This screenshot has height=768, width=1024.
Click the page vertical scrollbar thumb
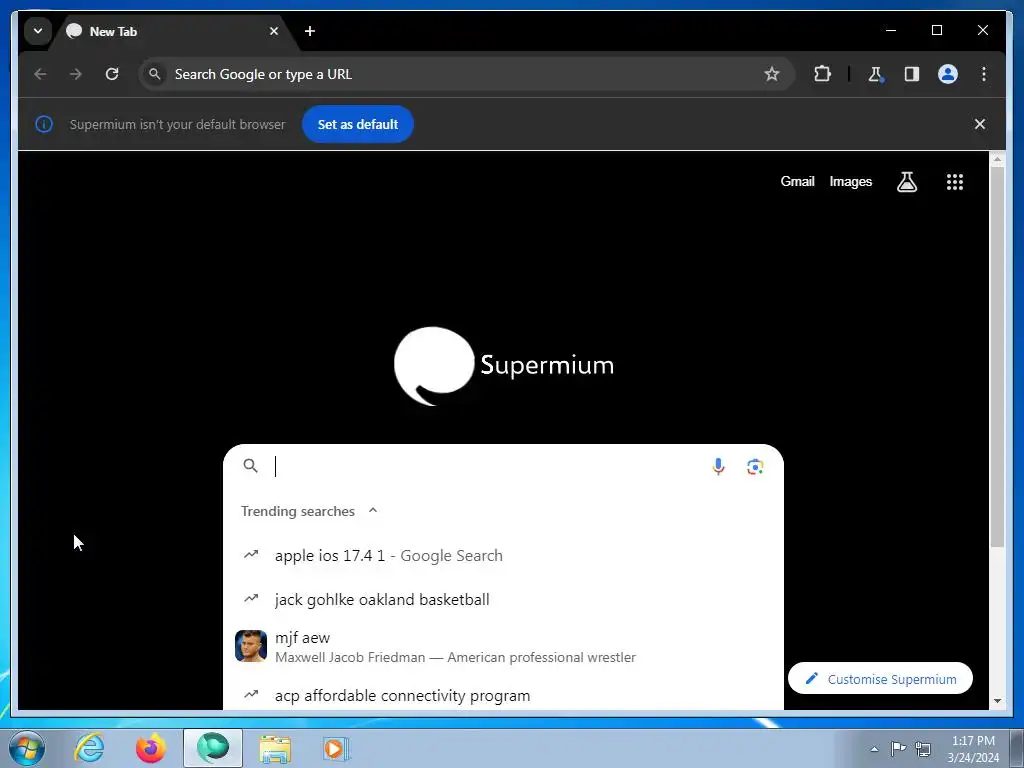(997, 356)
